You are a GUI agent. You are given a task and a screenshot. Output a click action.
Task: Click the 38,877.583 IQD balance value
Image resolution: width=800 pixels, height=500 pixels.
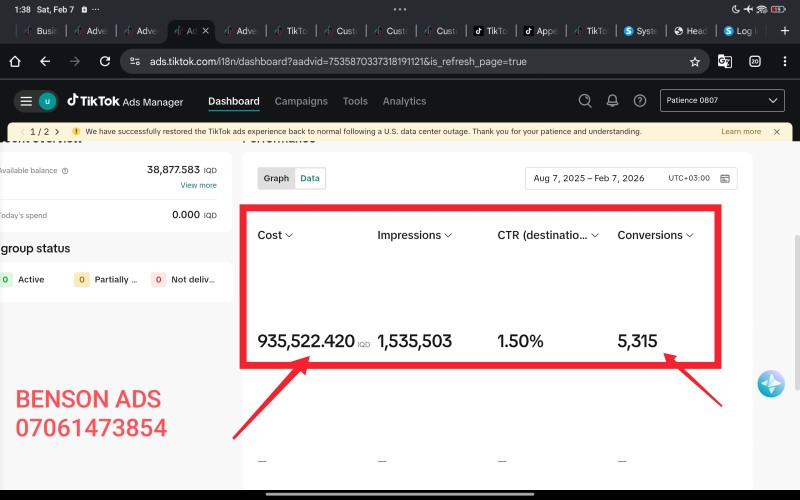182,170
